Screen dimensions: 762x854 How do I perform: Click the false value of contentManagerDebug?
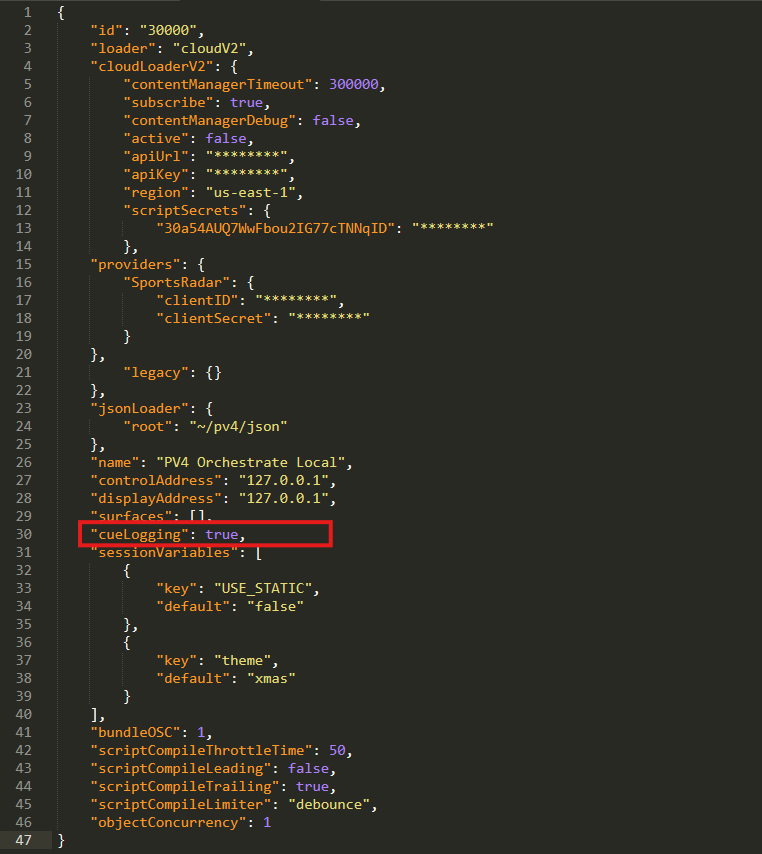pos(333,120)
